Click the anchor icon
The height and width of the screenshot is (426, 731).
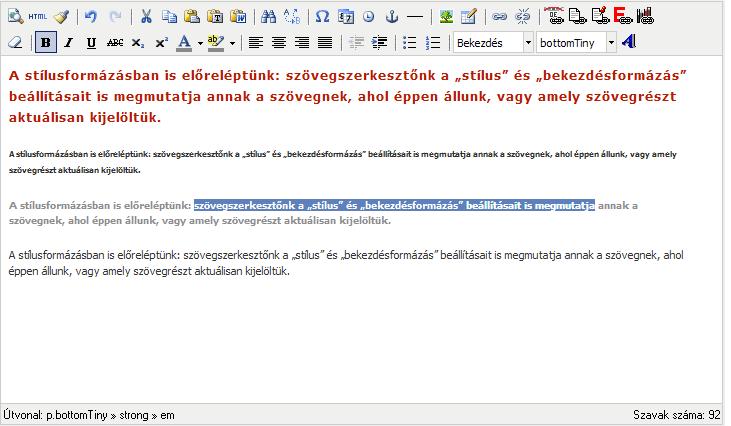[392, 17]
